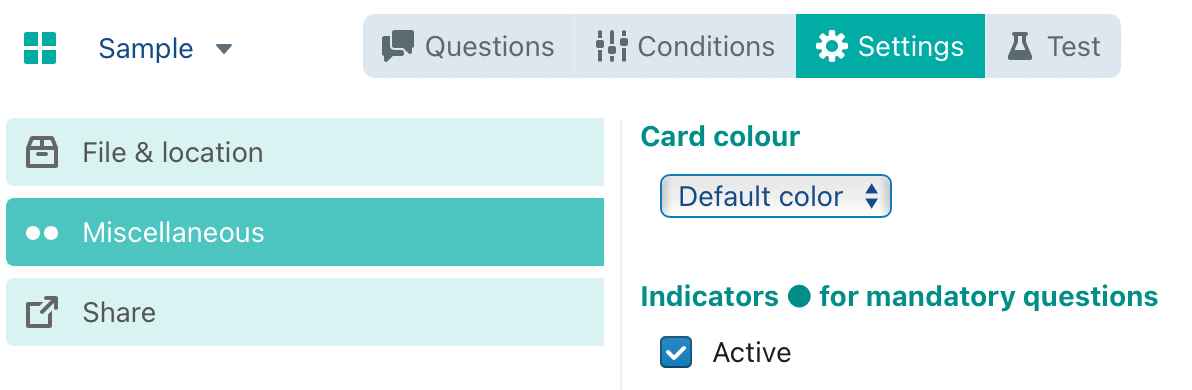Click the Sample form name

click(x=146, y=49)
